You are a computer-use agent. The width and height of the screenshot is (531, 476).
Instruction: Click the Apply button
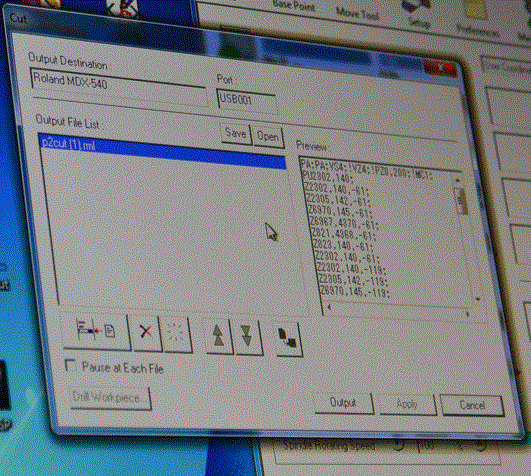click(x=407, y=404)
